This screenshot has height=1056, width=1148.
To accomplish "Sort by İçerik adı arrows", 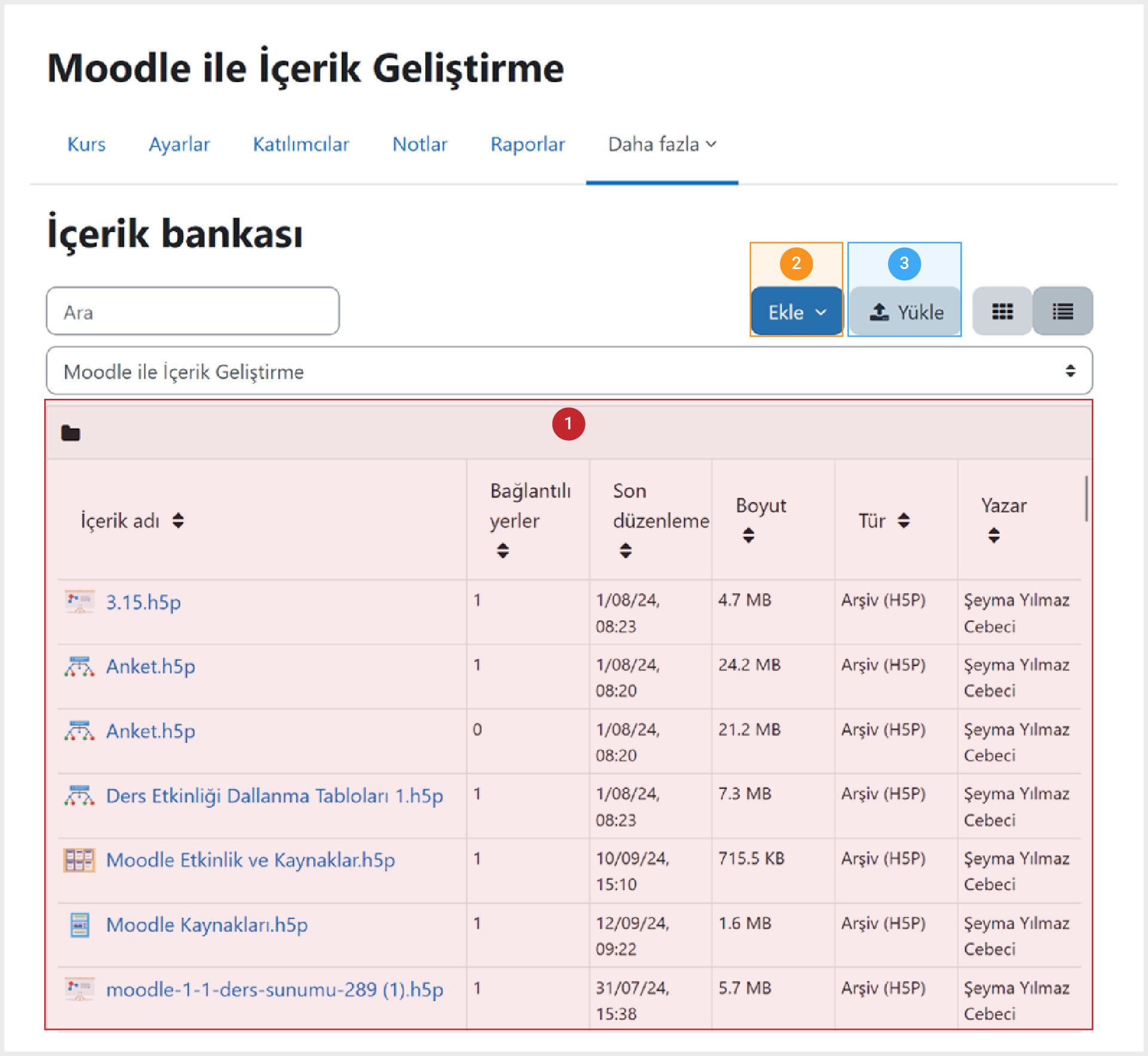I will [x=178, y=520].
